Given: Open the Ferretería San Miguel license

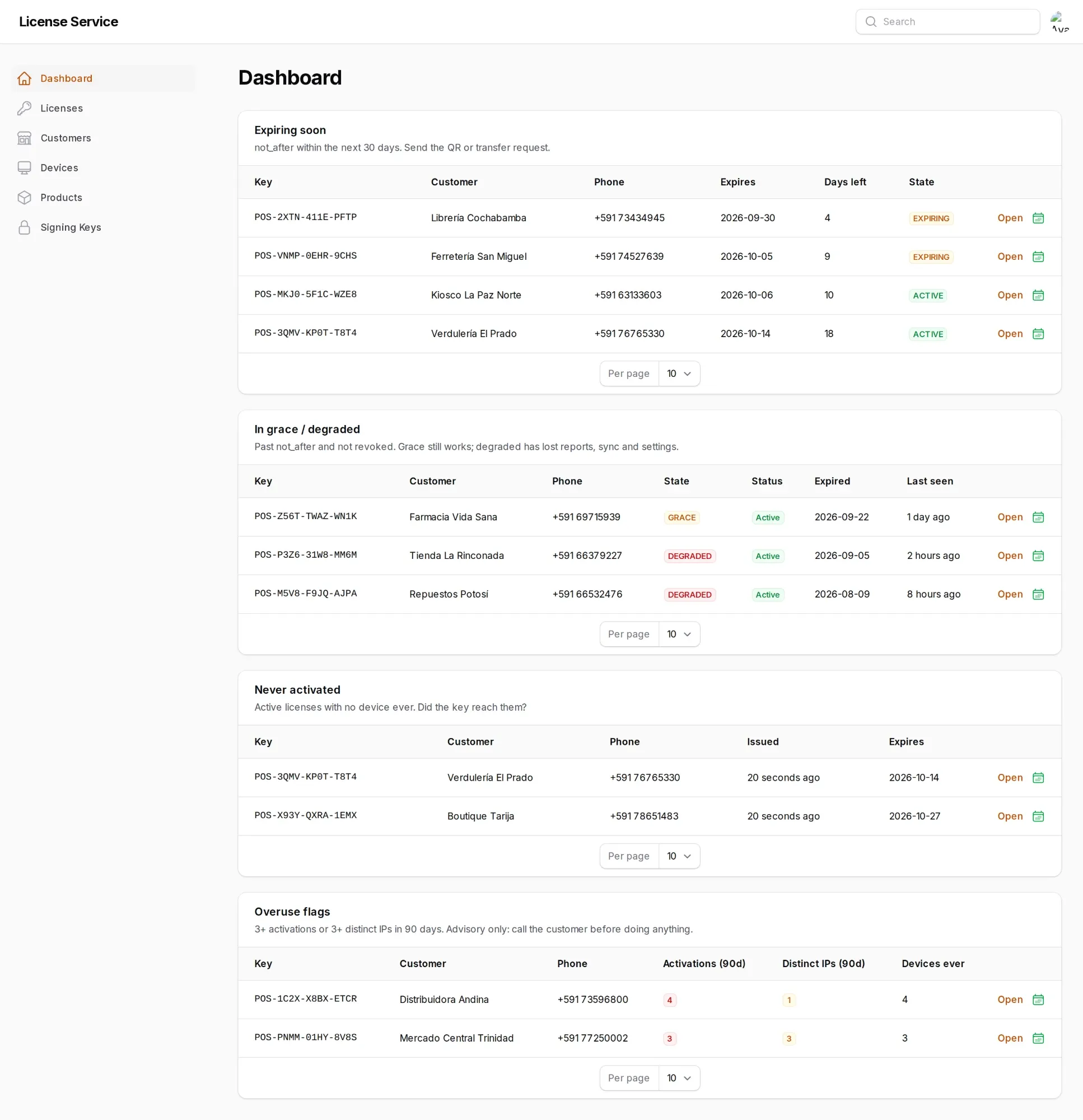Looking at the screenshot, I should [x=1009, y=256].
